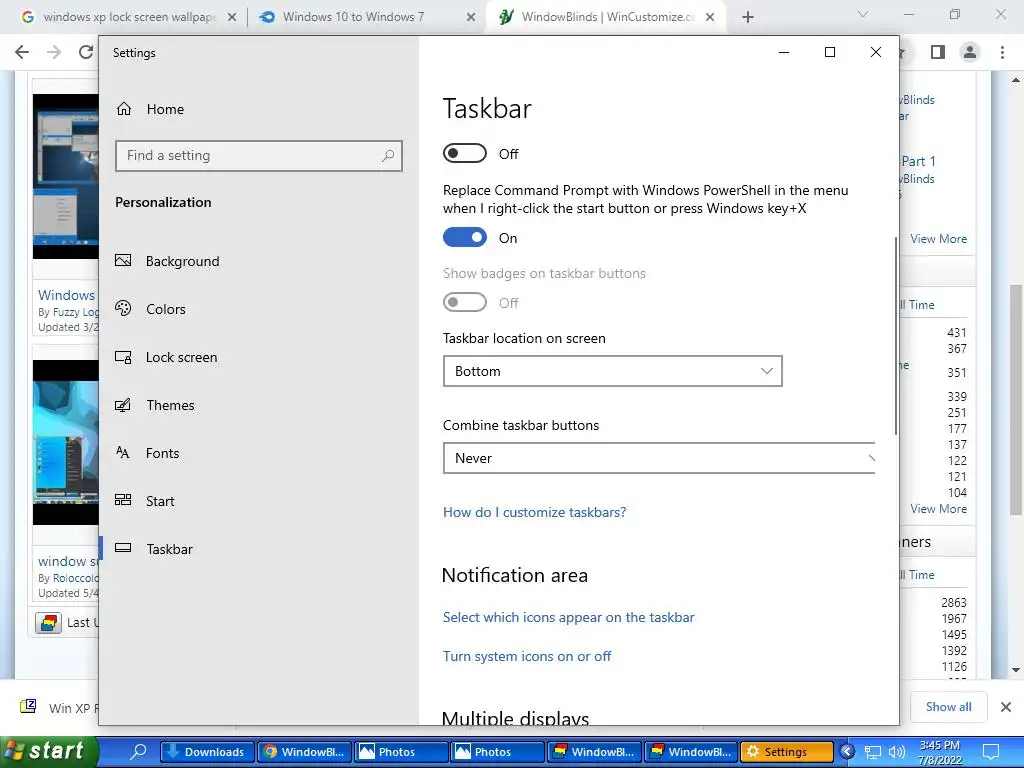
Task: Open Combine taskbar buttons dropdown
Action: 659,458
